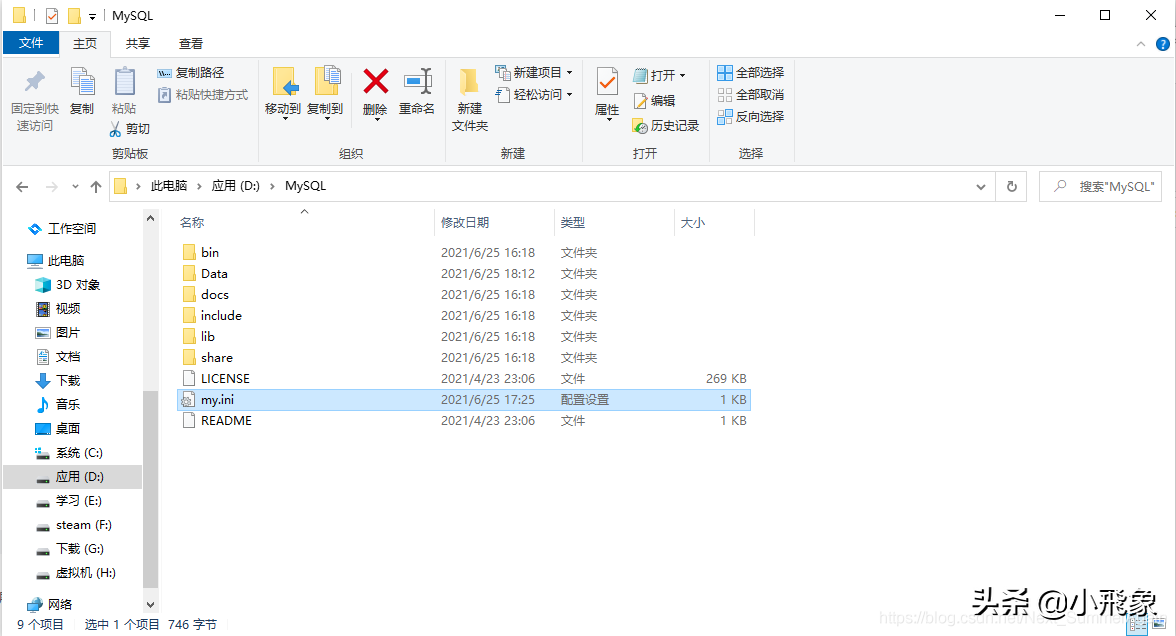
Task: Open the Open (打开) dropdown
Action: pos(659,75)
